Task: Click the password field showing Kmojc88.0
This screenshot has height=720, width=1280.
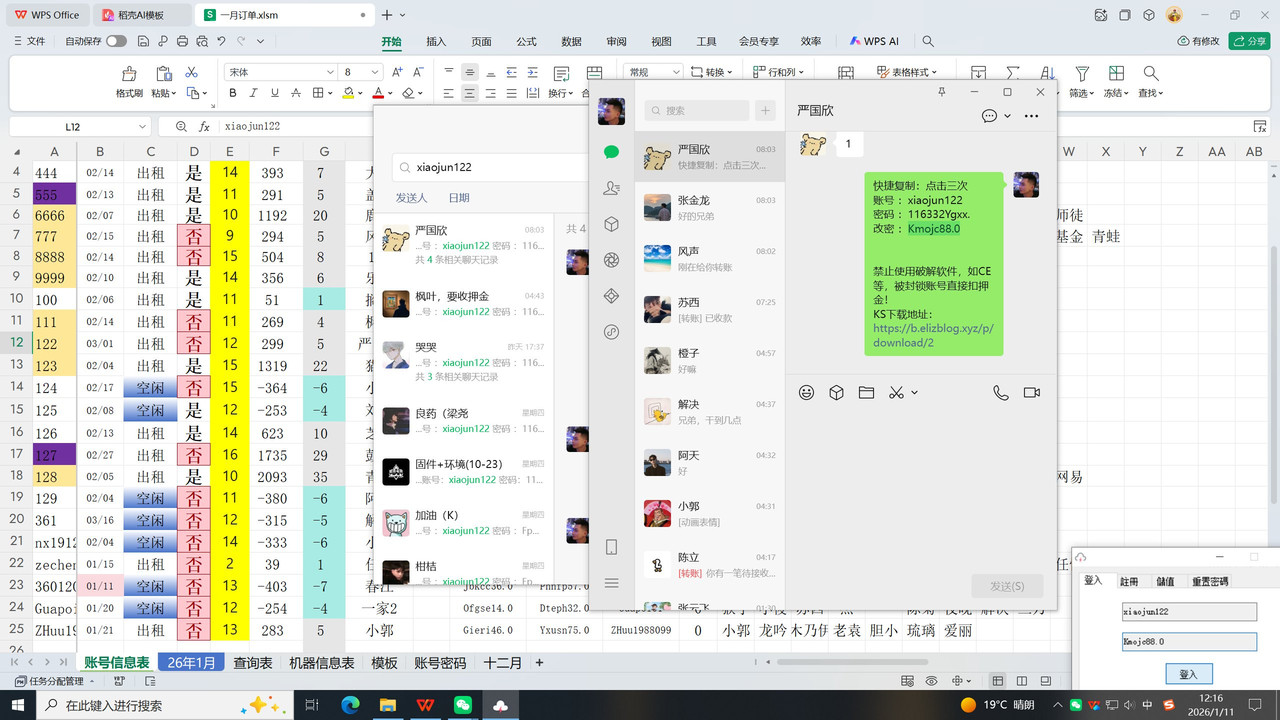Action: click(x=1189, y=642)
